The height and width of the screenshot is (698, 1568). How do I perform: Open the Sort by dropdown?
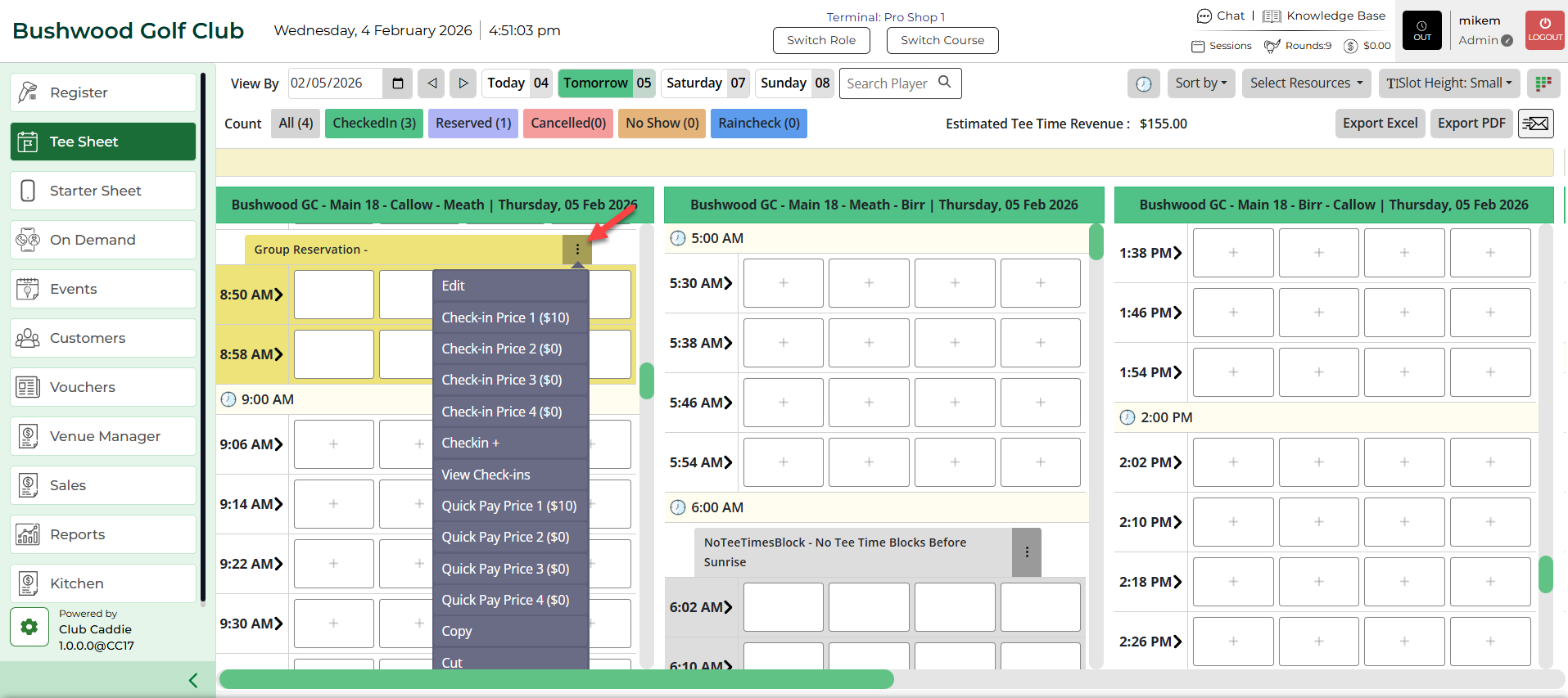pos(1200,83)
